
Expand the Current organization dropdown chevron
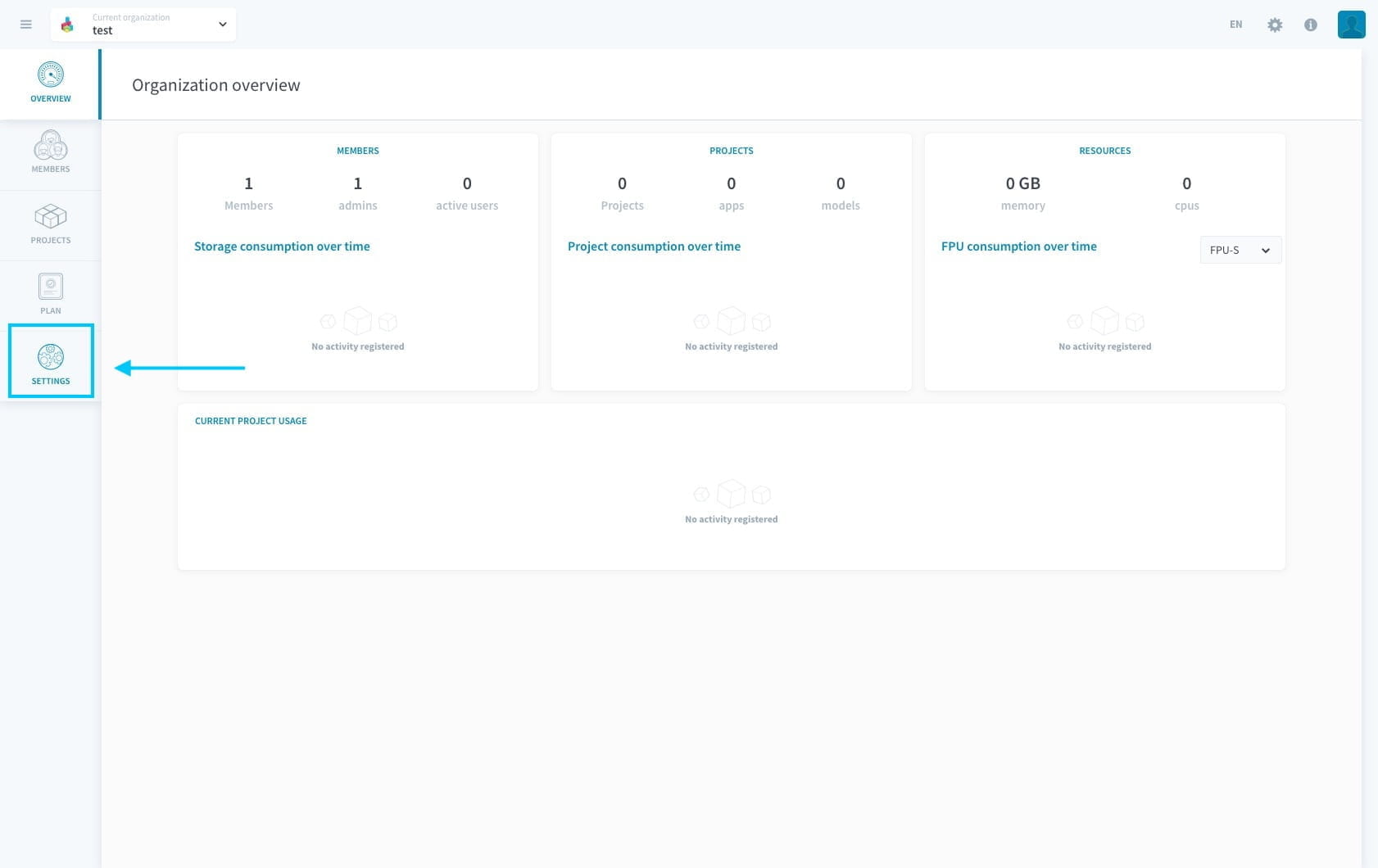[222, 25]
